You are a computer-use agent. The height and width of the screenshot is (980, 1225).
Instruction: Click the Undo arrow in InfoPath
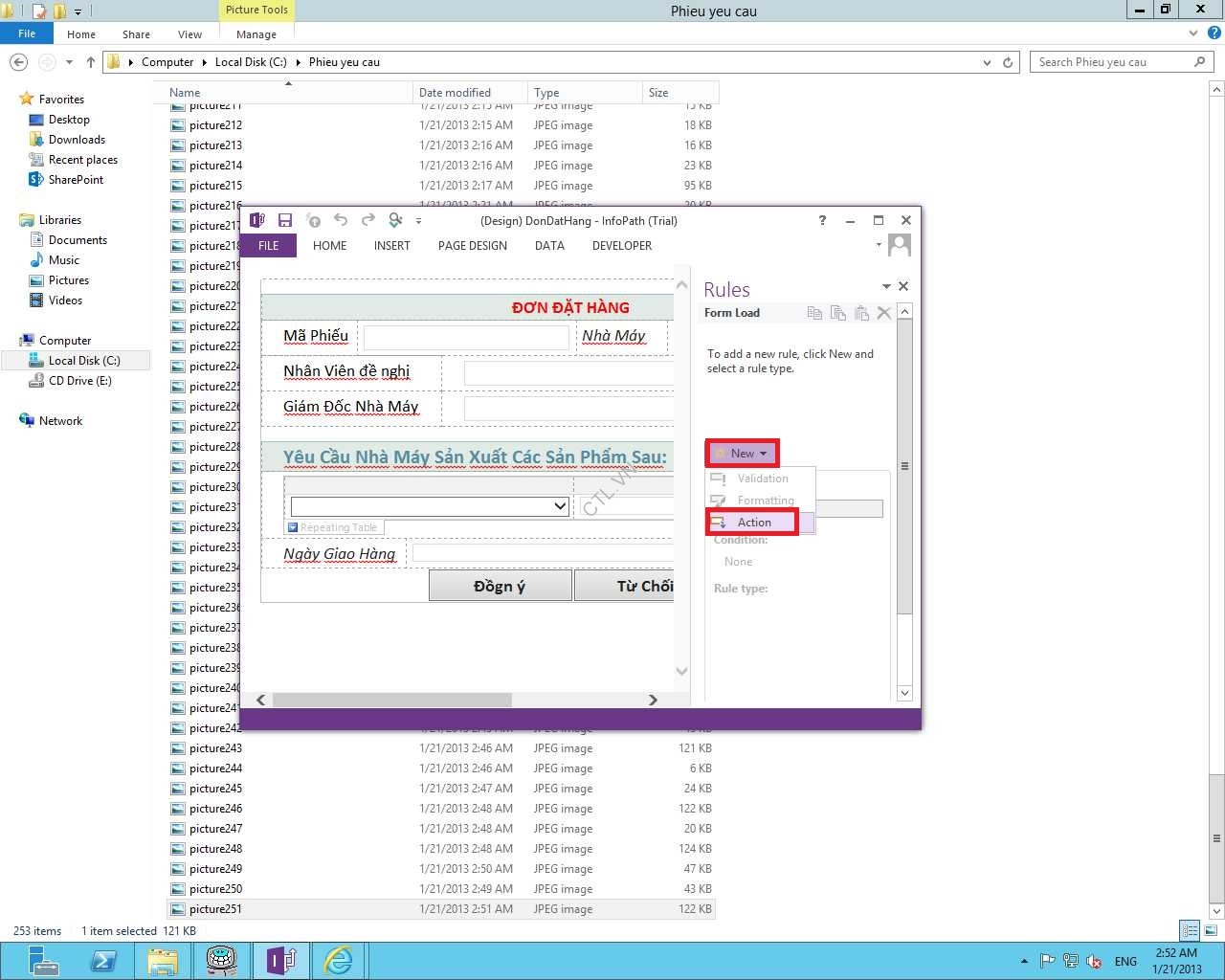tap(341, 220)
